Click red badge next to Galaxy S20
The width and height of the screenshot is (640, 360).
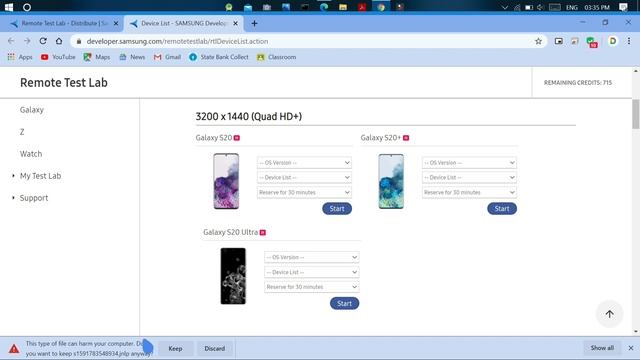[x=237, y=138]
